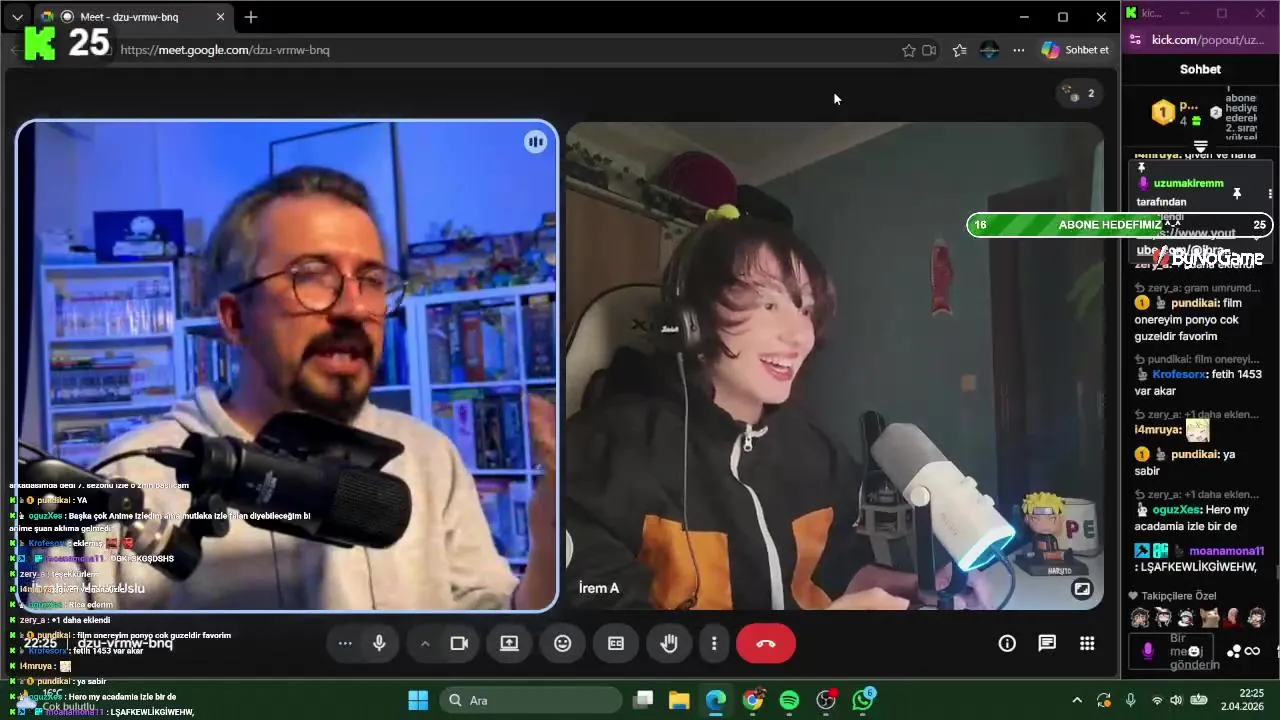Open Task View on the taskbar
Viewport: 1280px width, 720px height.
[644, 700]
